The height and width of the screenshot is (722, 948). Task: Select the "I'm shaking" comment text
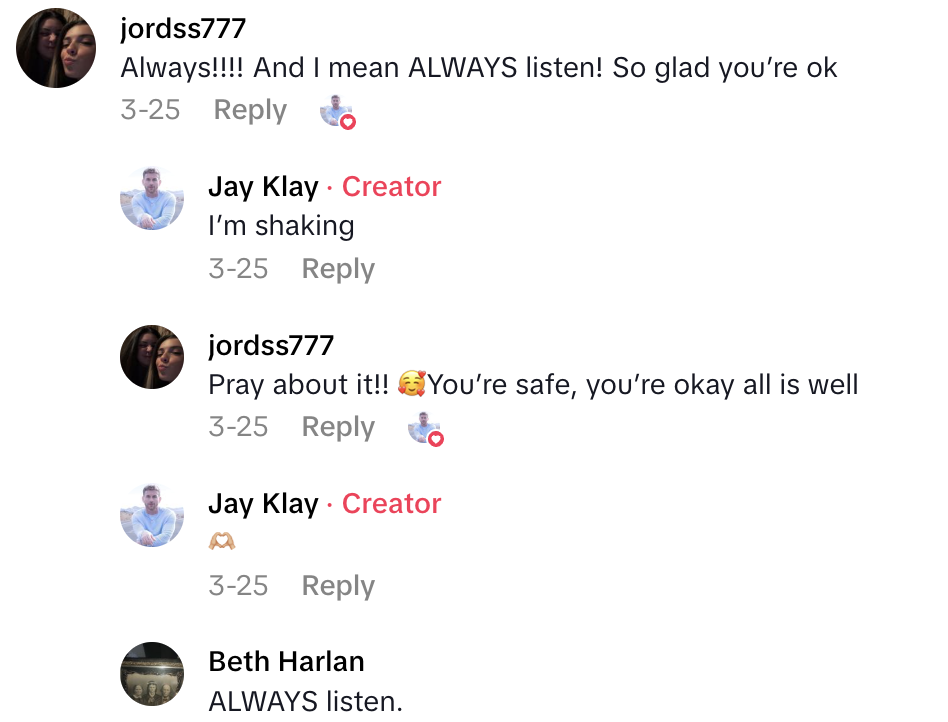tap(281, 226)
